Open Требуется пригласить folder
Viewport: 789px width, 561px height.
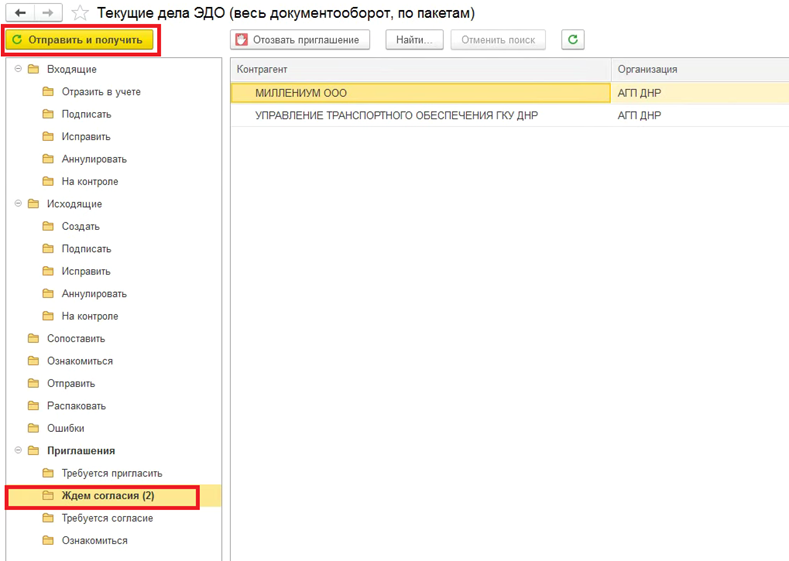click(112, 473)
